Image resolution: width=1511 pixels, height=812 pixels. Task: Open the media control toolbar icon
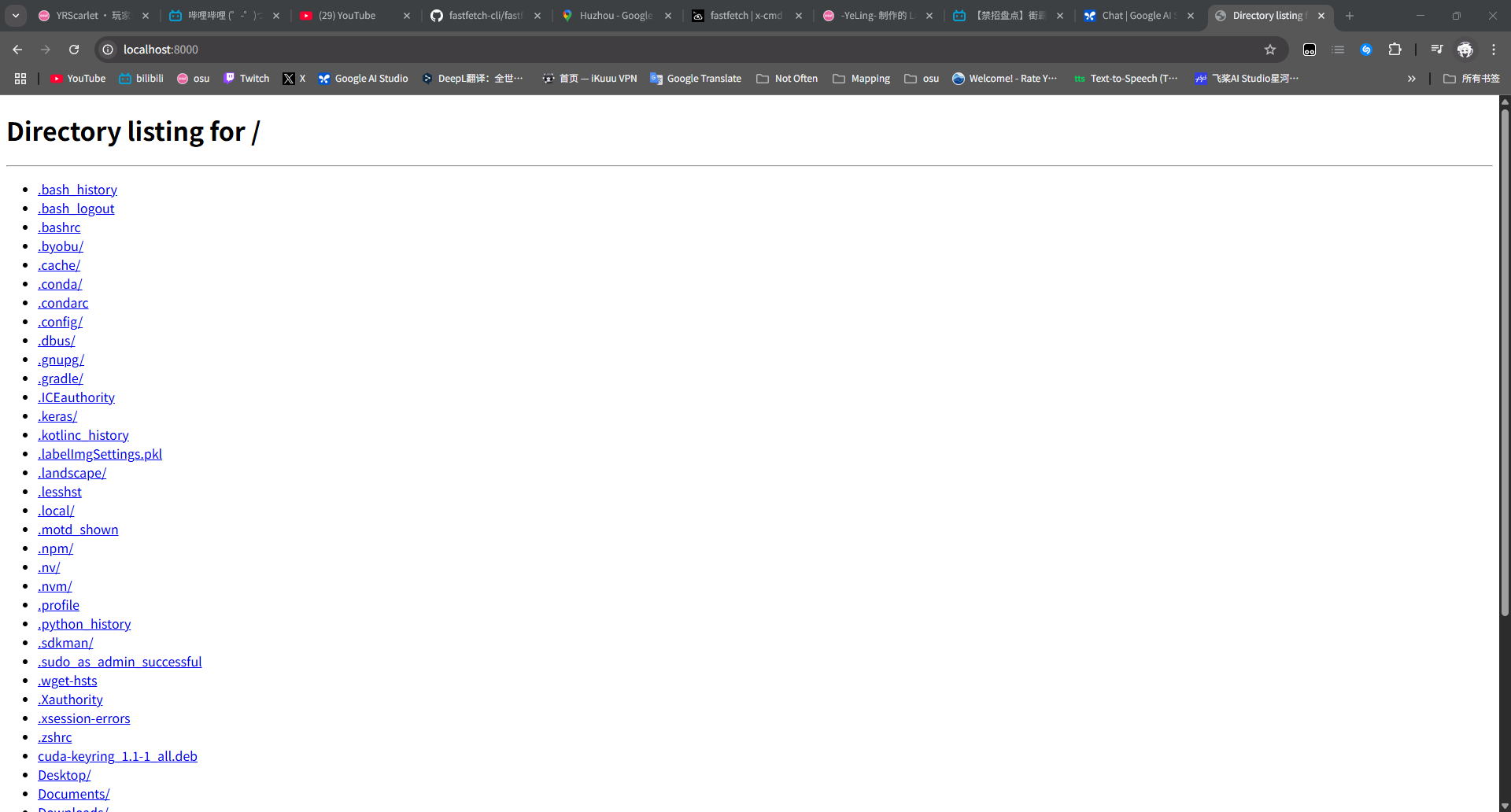[x=1436, y=50]
